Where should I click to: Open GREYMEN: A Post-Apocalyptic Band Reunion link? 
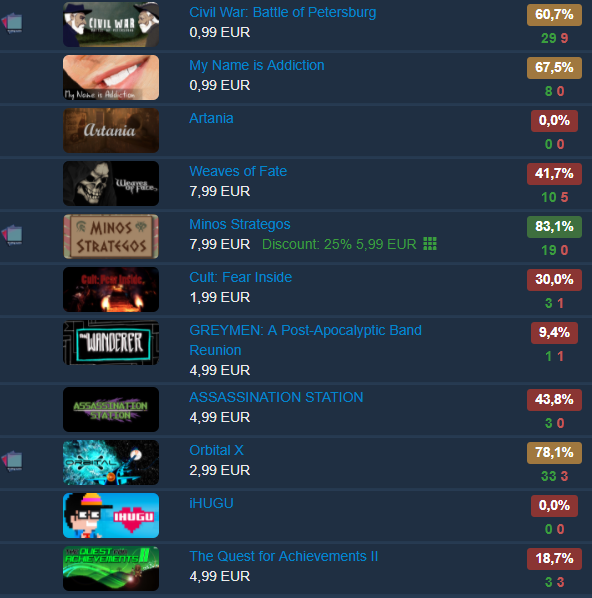(x=306, y=340)
